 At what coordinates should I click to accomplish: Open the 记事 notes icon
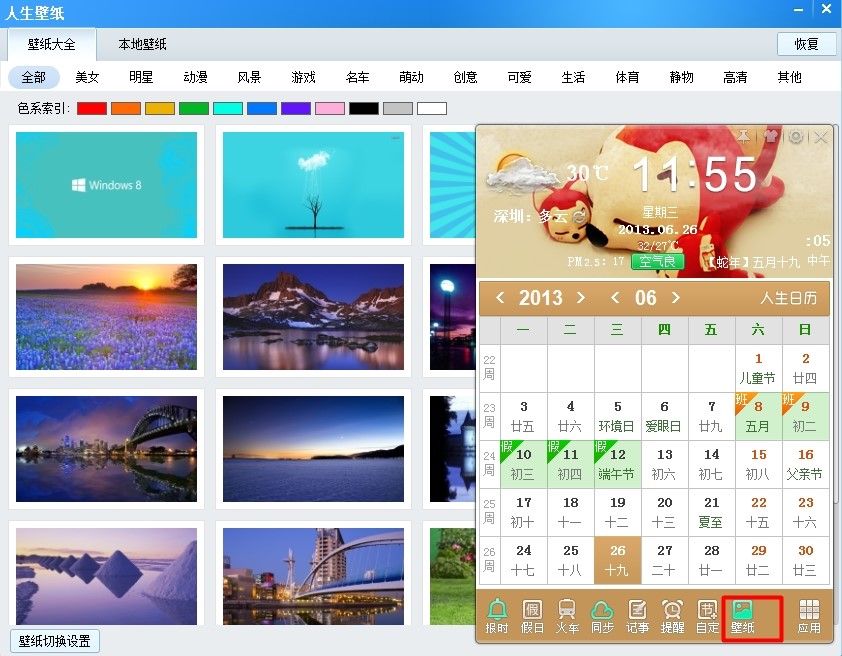point(637,616)
